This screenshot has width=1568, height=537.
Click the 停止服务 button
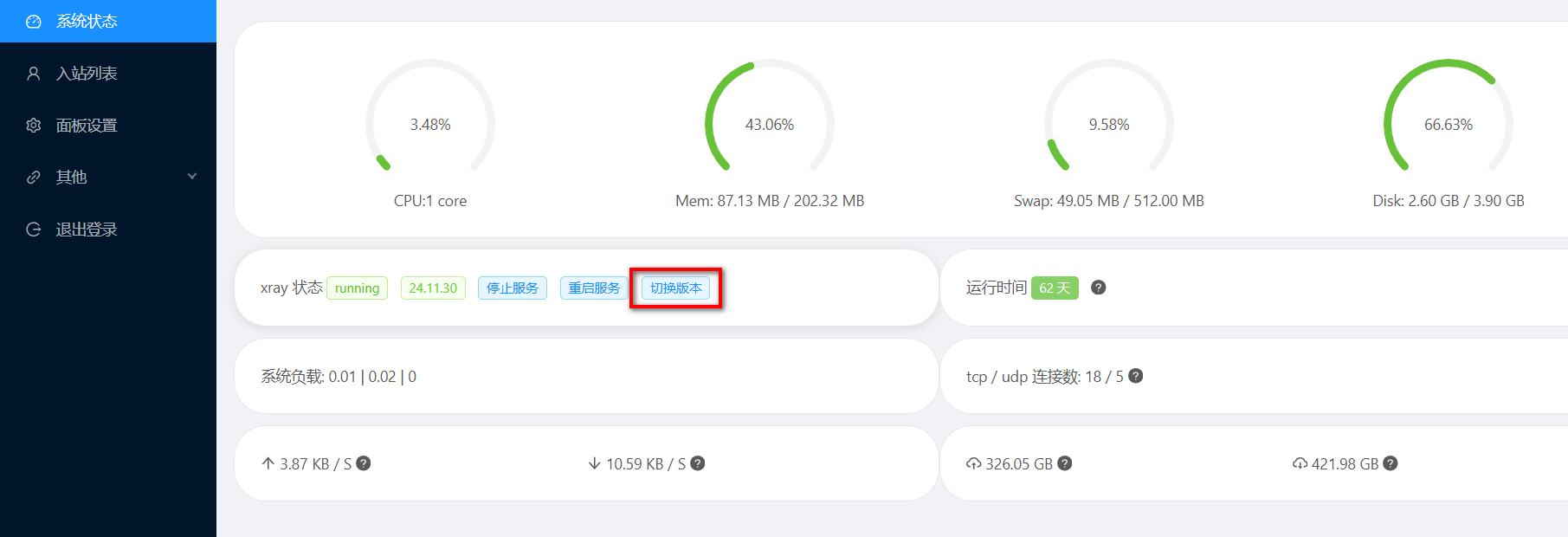click(513, 288)
